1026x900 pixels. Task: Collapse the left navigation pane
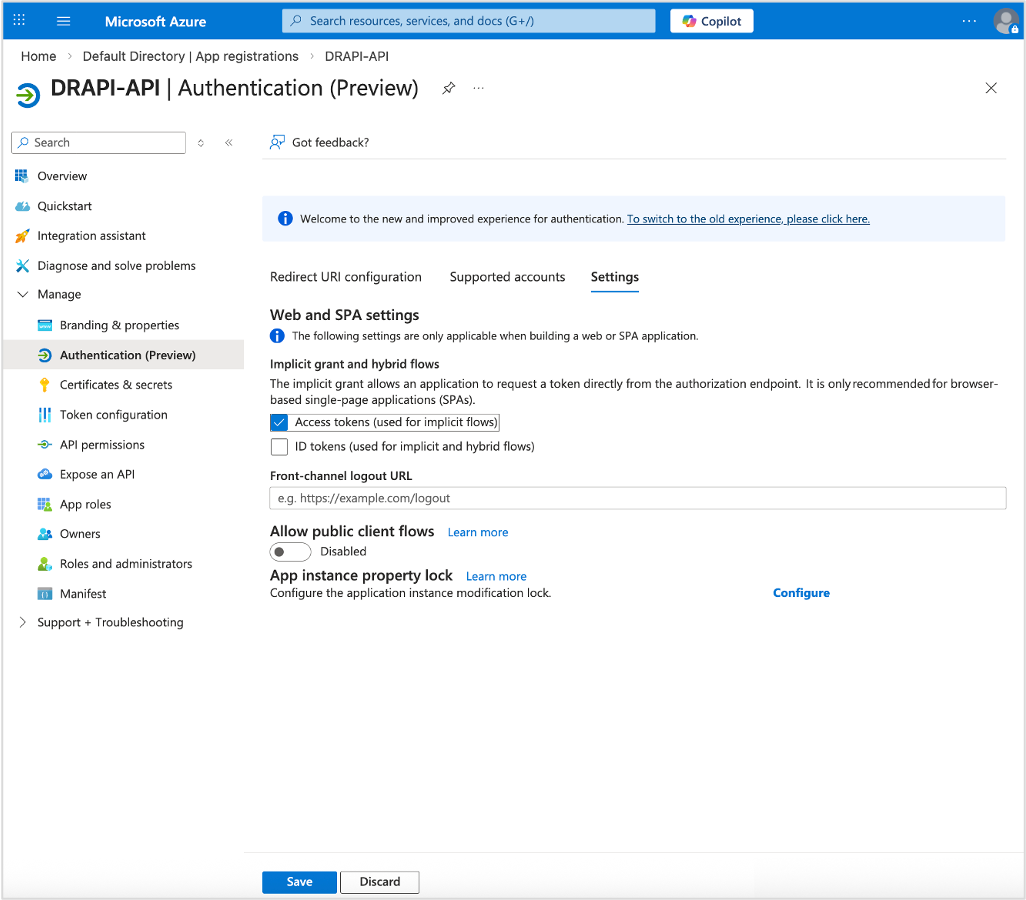point(228,142)
